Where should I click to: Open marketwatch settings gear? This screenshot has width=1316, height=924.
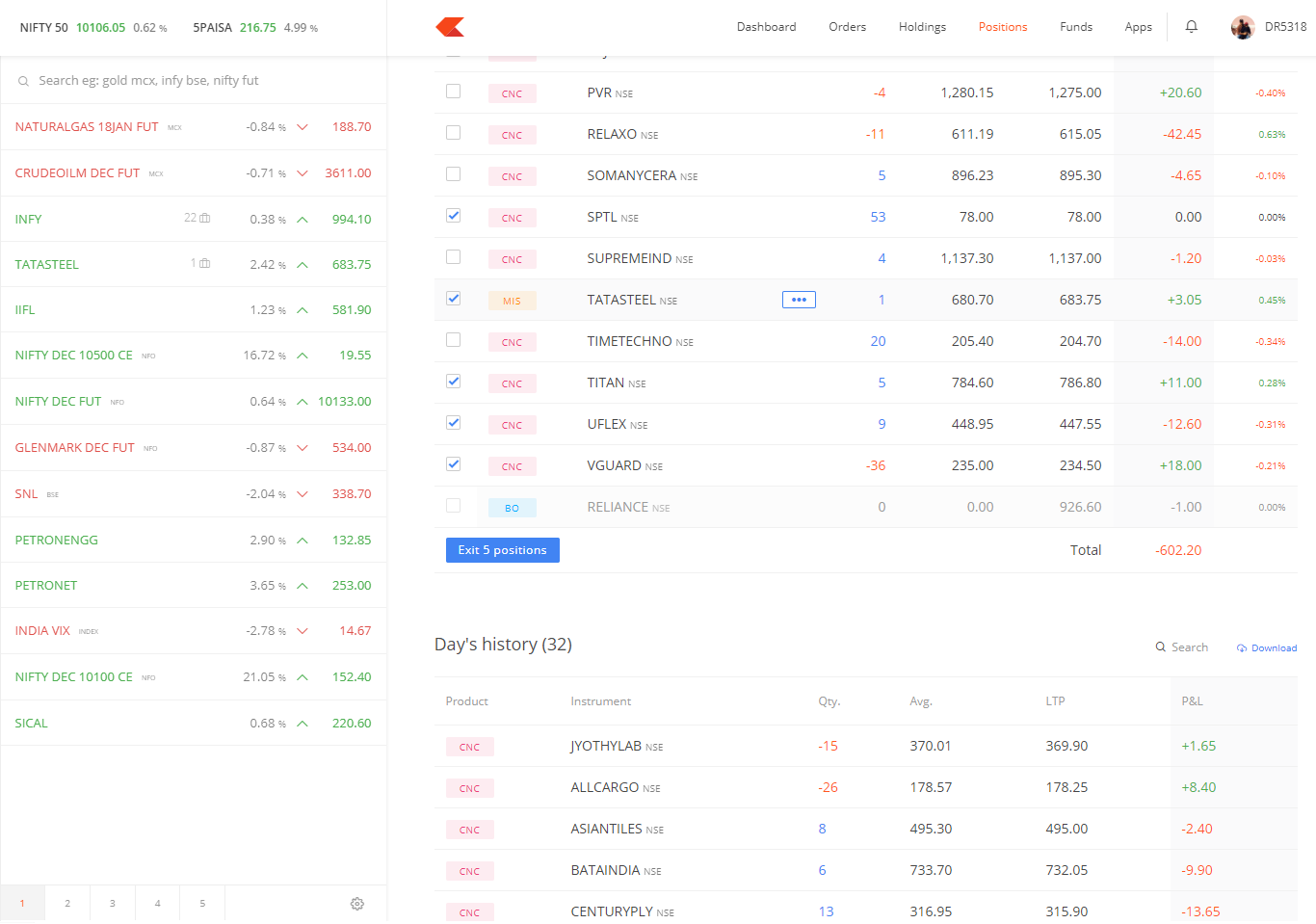pos(357,904)
